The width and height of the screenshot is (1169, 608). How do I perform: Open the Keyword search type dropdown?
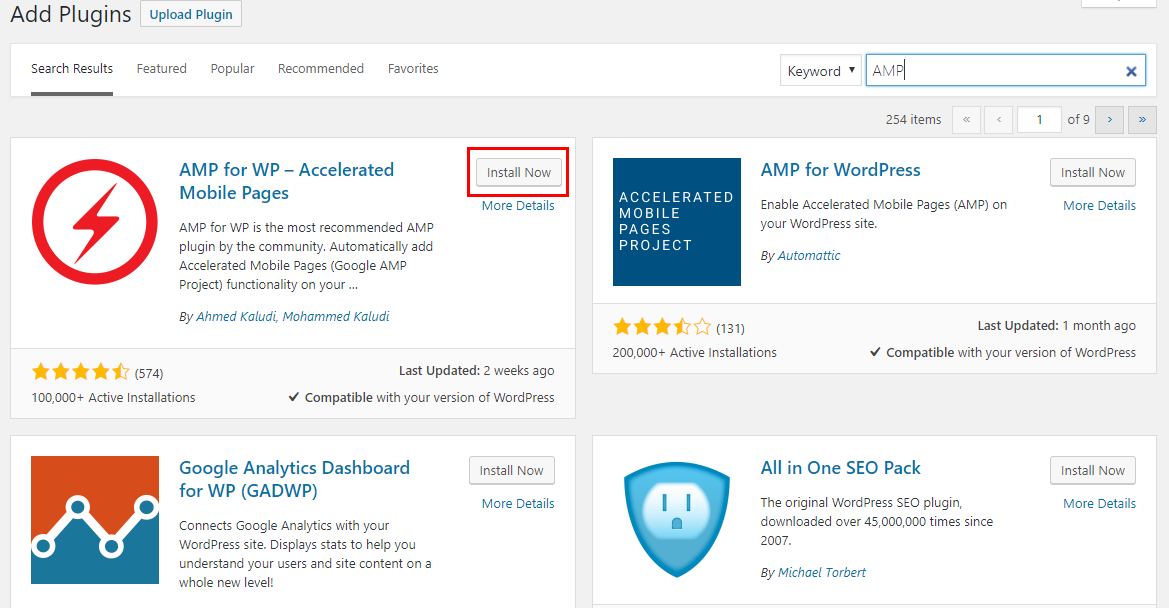pyautogui.click(x=821, y=71)
